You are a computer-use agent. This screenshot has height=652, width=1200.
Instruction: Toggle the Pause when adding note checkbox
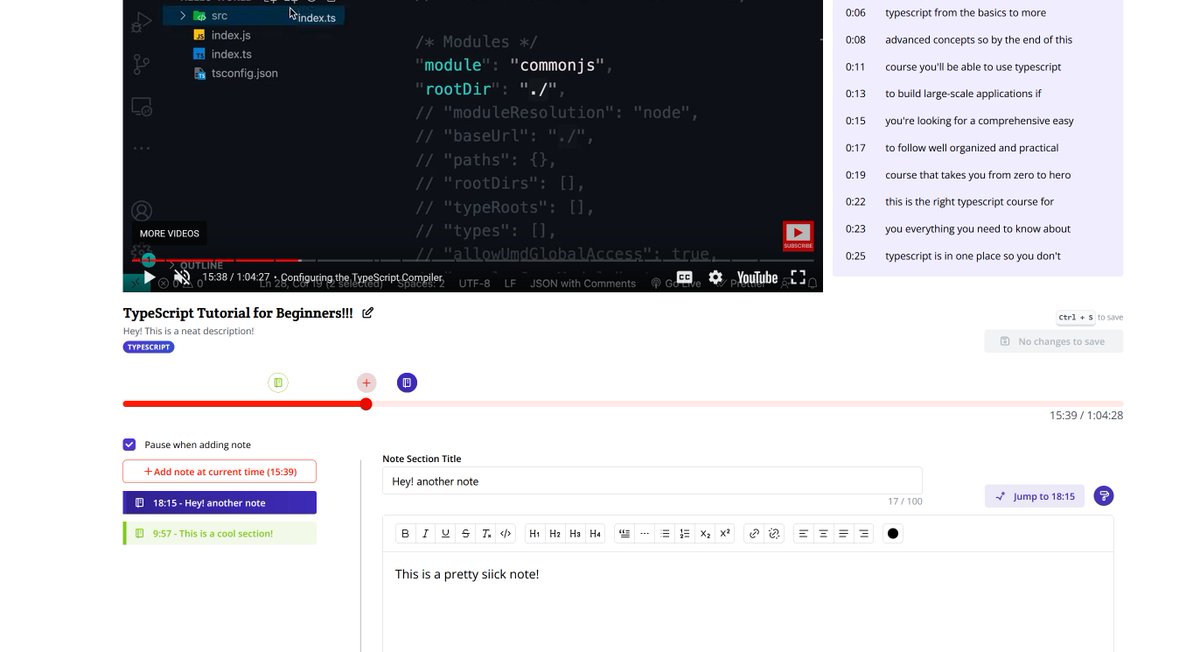pyautogui.click(x=129, y=445)
